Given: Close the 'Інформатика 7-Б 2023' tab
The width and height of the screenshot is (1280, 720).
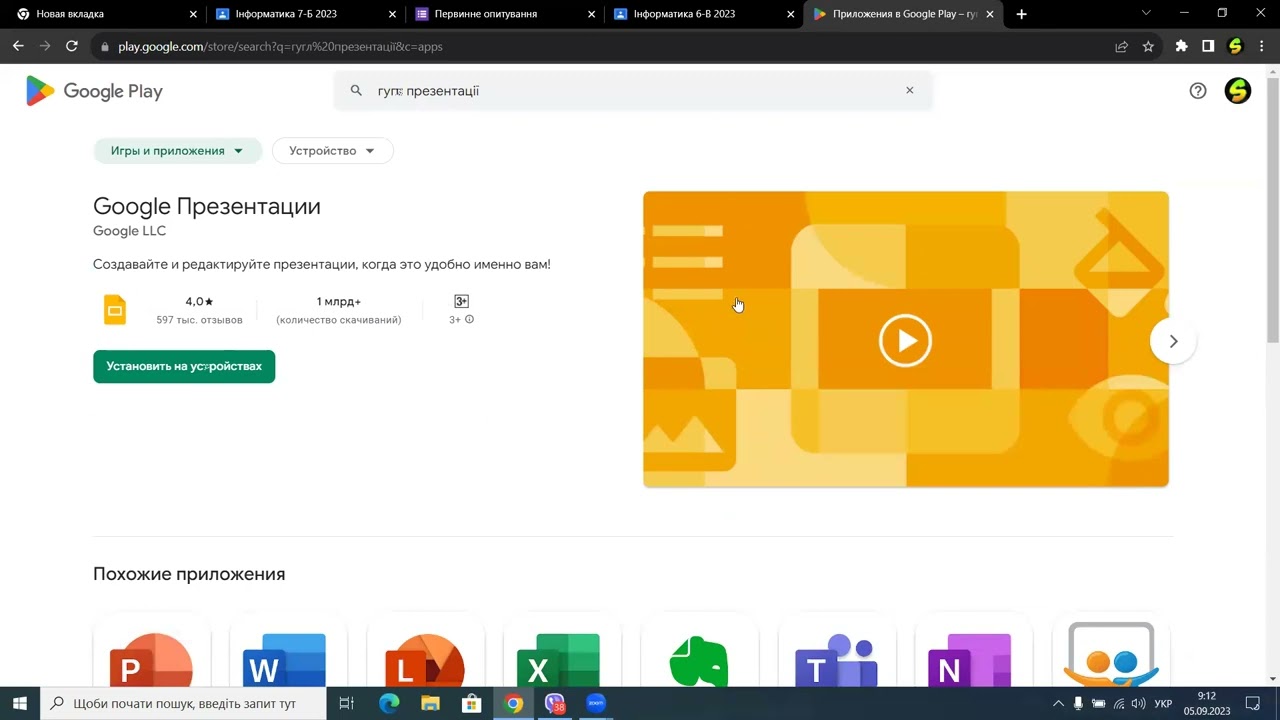Looking at the screenshot, I should pyautogui.click(x=393, y=14).
